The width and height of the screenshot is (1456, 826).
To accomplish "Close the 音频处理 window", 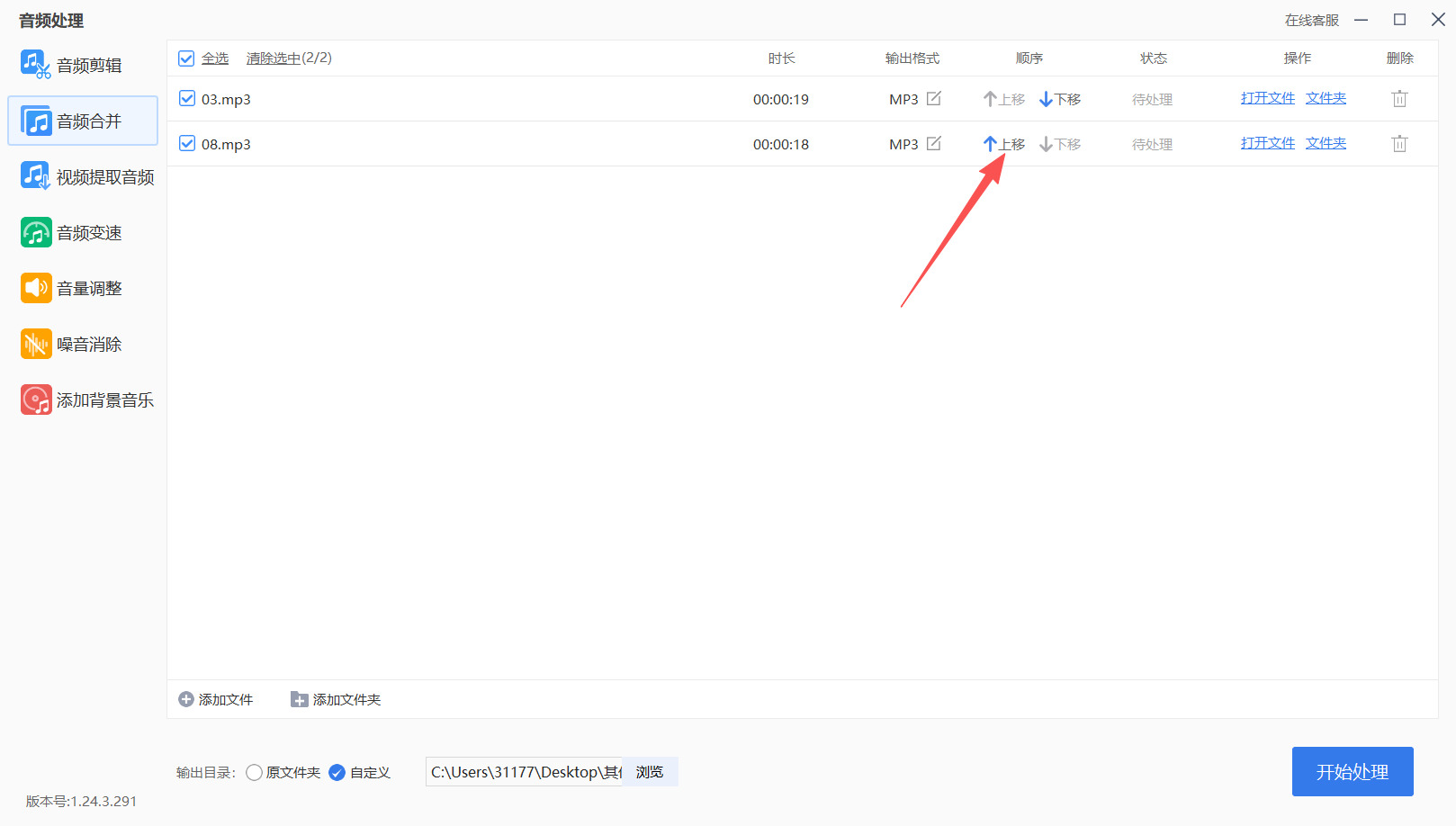I will point(1438,20).
